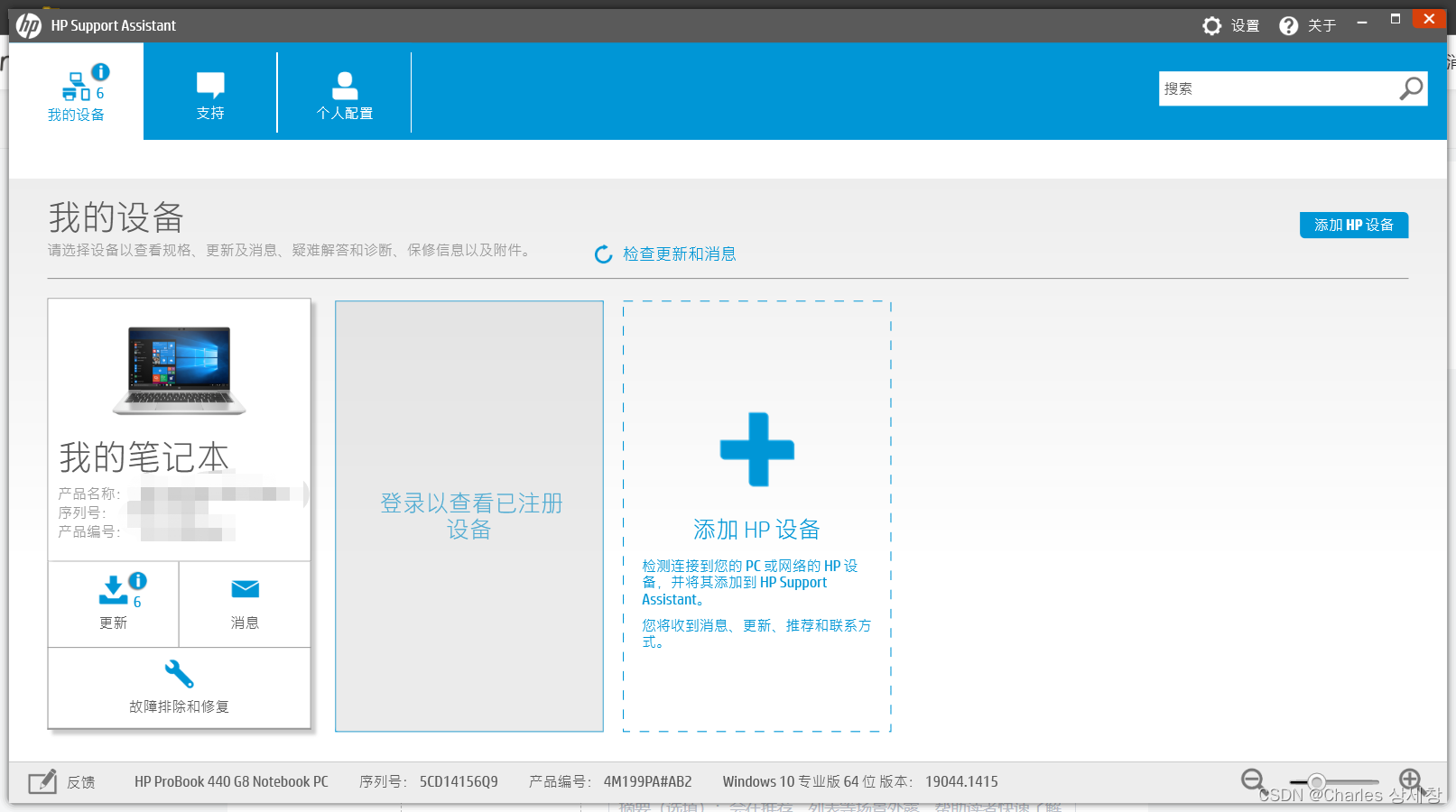Click the info badge on My Devices tab
The height and width of the screenshot is (812, 1456).
click(x=101, y=71)
